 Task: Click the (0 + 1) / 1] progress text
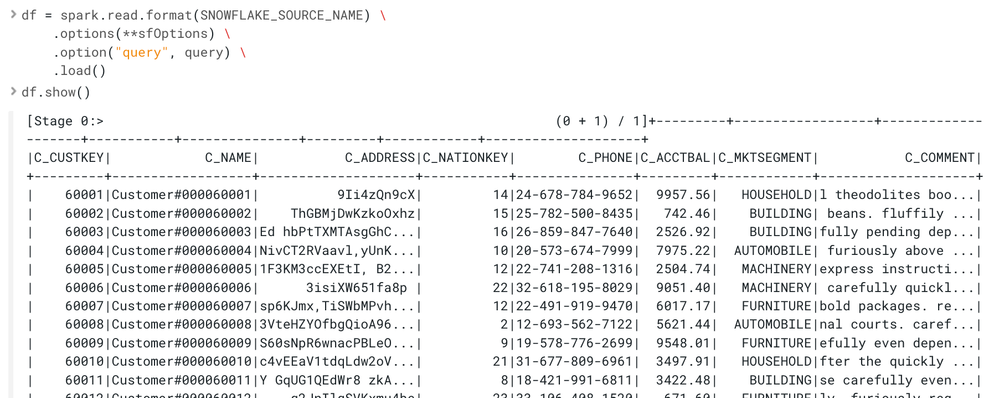tap(601, 121)
